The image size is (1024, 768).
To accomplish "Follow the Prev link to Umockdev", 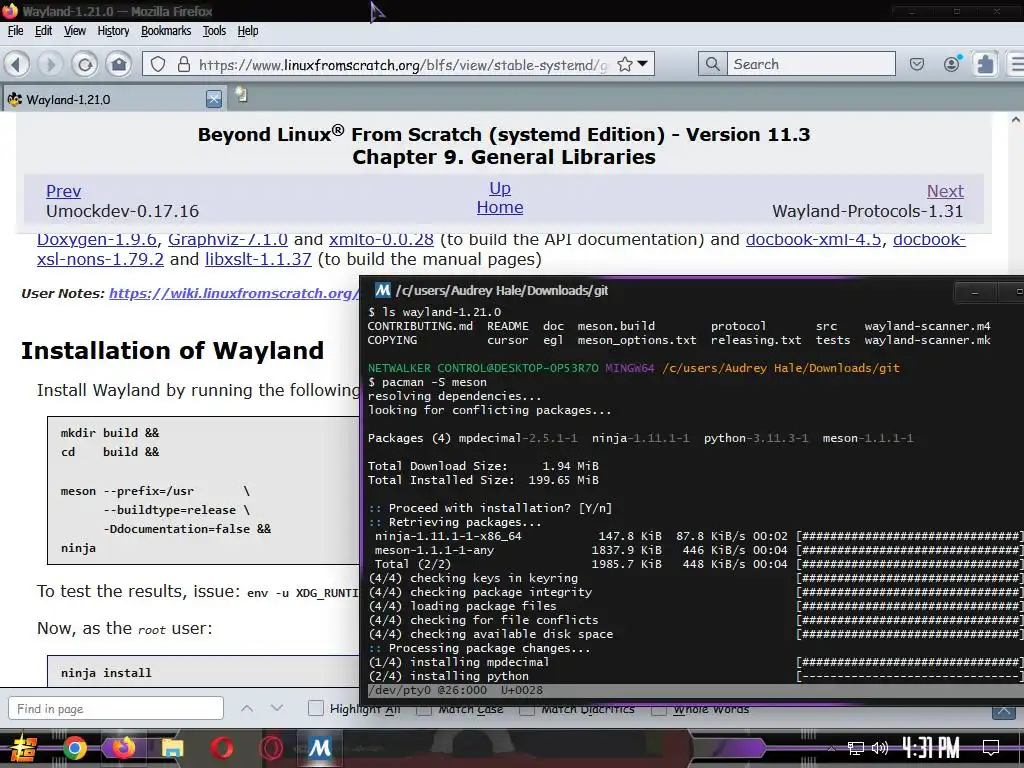I will click(63, 191).
